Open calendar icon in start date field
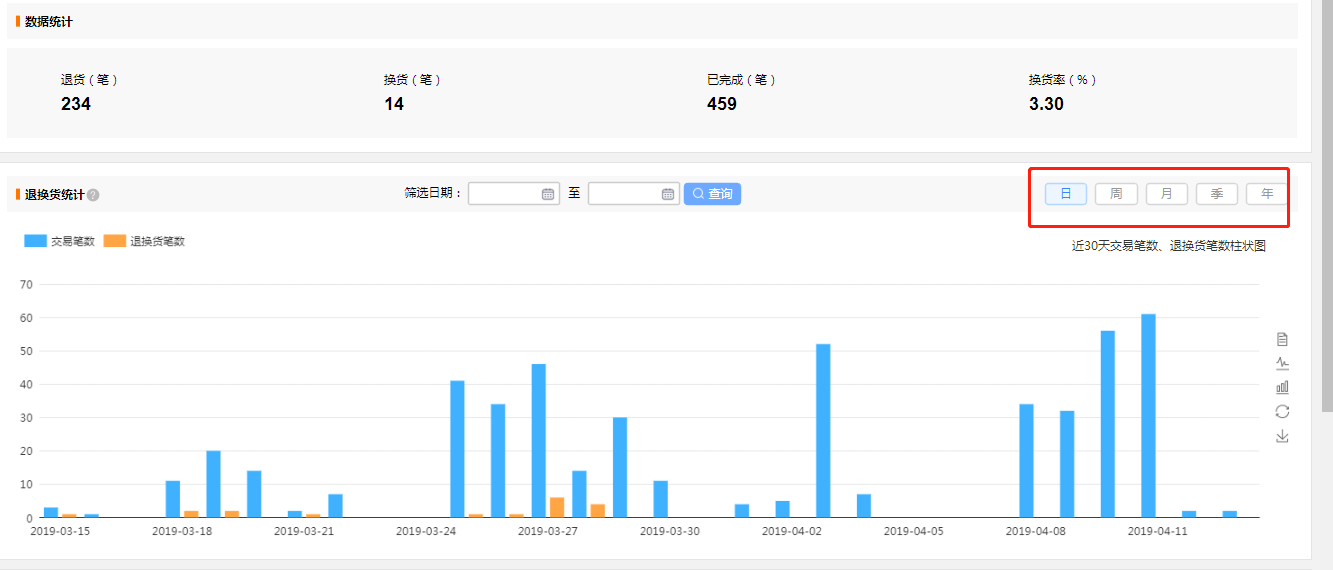Screen dimensions: 1333x570 coord(548,194)
